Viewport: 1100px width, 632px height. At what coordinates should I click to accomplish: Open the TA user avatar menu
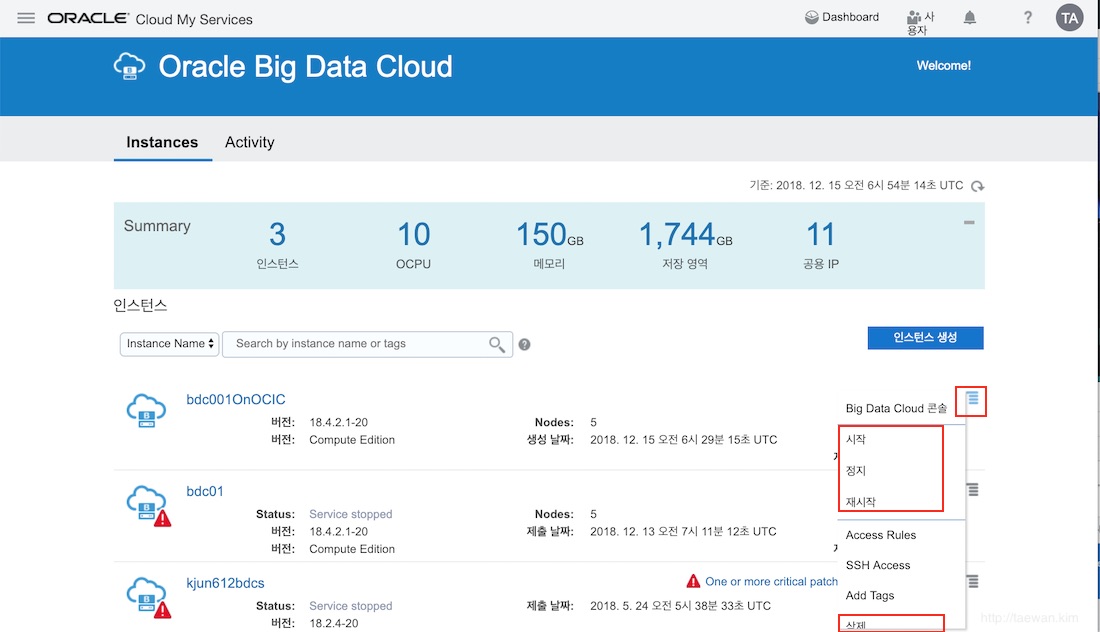(x=1069, y=18)
